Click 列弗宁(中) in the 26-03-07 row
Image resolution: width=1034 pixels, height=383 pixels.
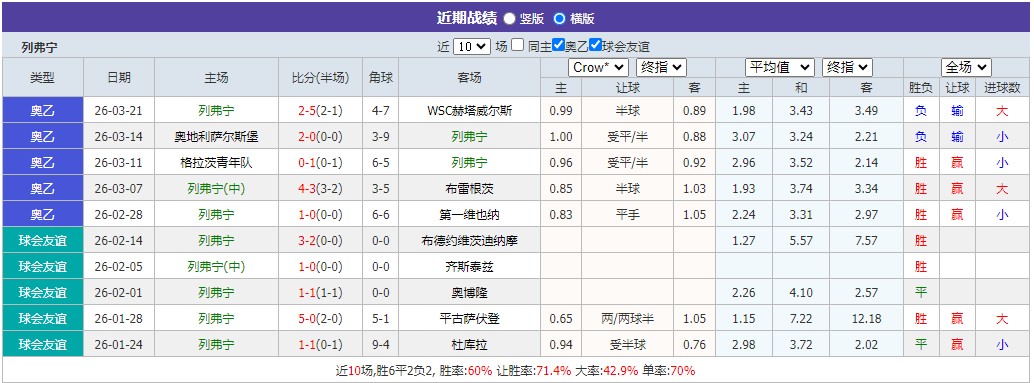(216, 189)
